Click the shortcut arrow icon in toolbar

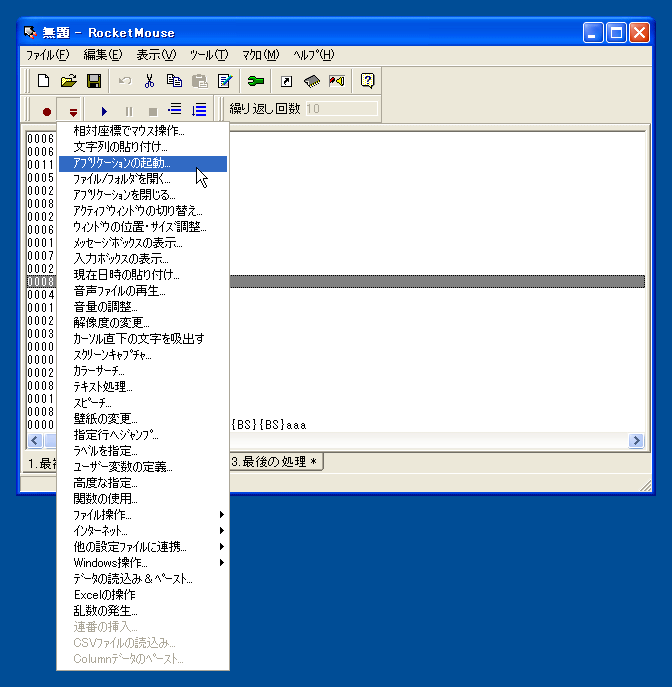coord(286,81)
